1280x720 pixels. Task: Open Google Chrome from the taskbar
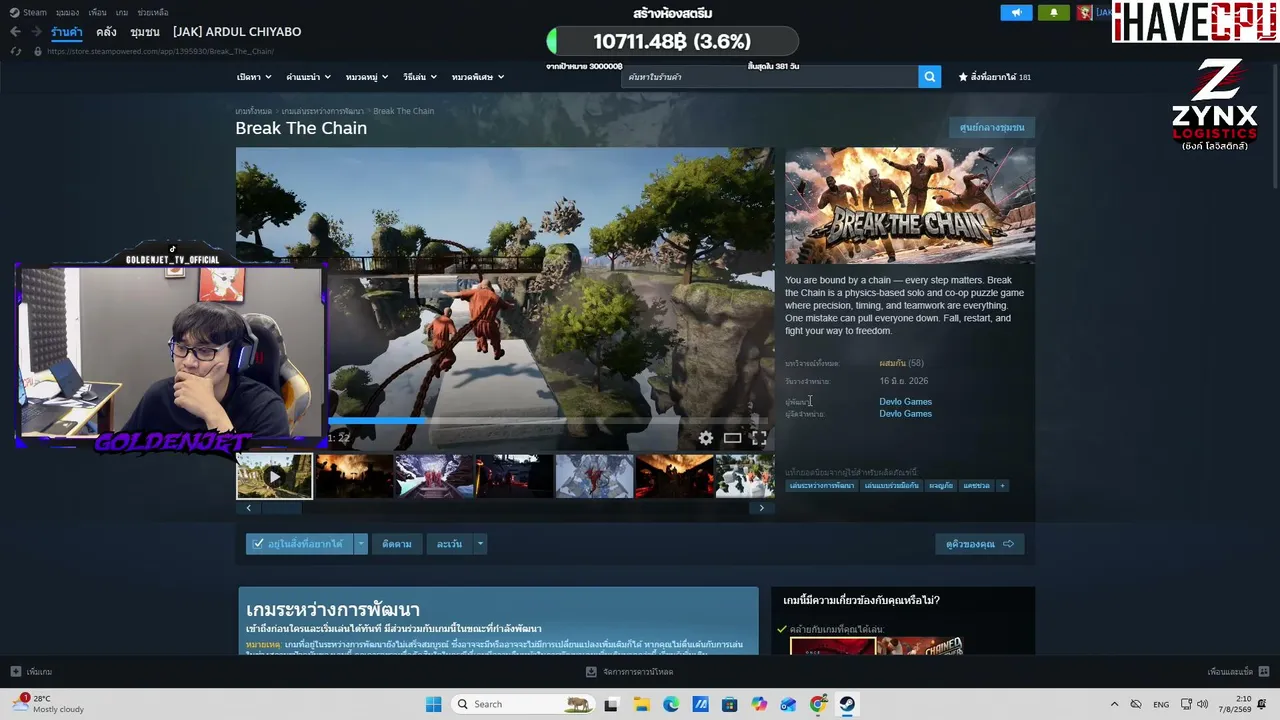(x=818, y=704)
